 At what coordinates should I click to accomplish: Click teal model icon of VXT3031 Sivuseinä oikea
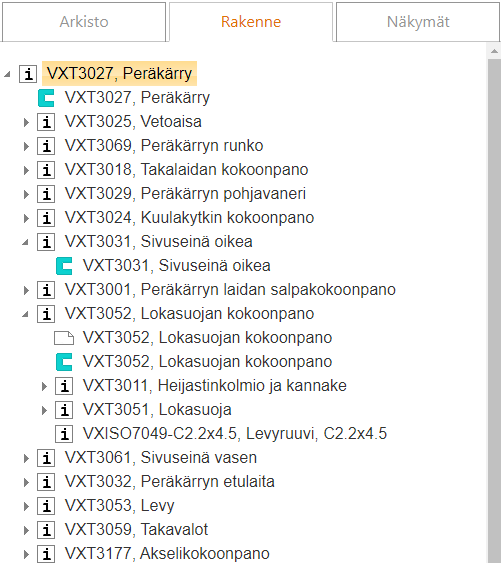[64, 266]
